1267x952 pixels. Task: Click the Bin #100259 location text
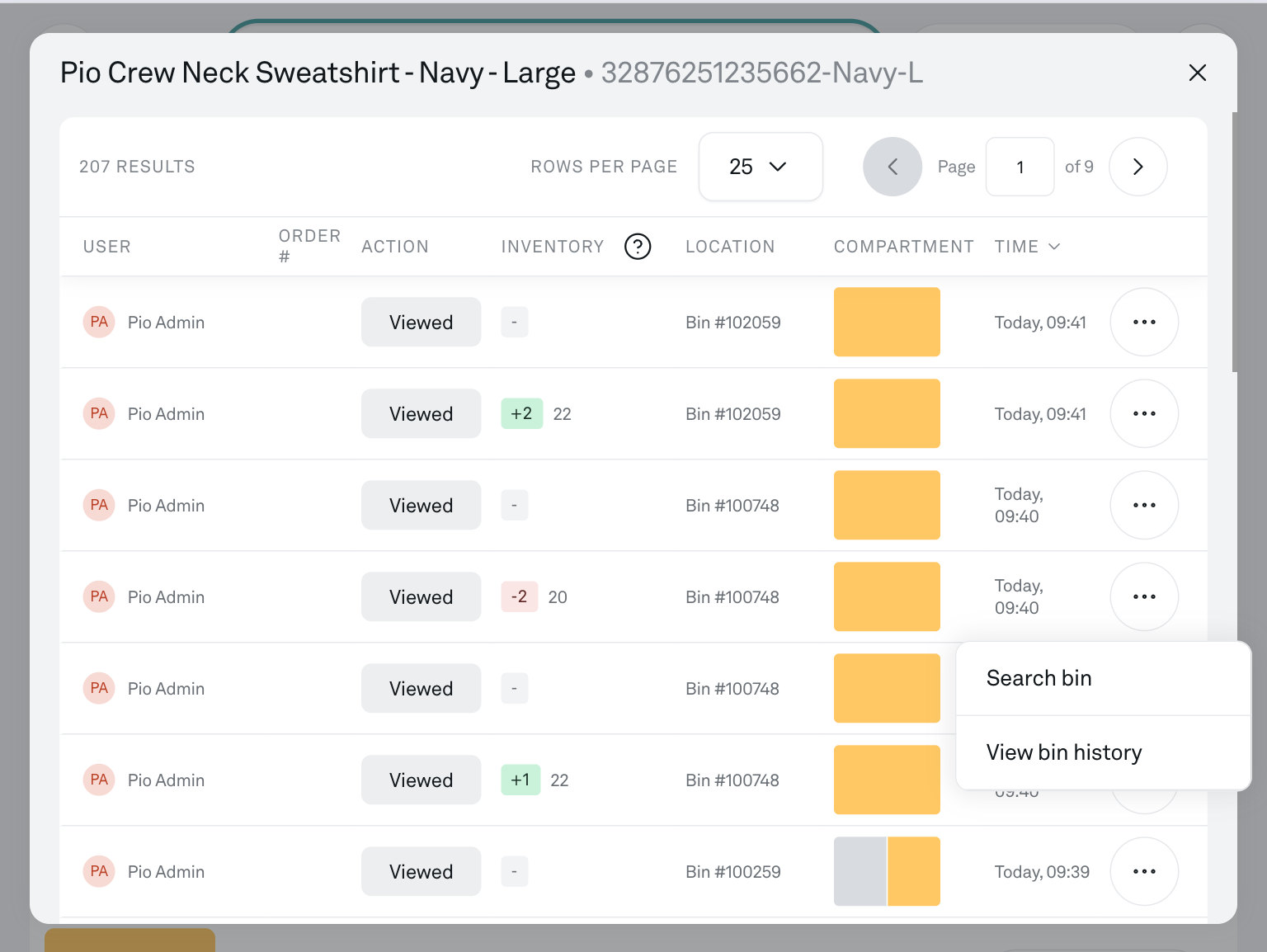(x=732, y=872)
